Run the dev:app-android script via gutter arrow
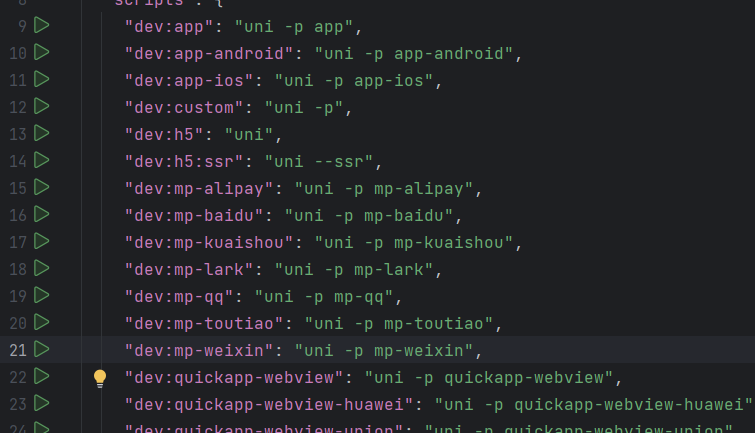 click(x=42, y=52)
